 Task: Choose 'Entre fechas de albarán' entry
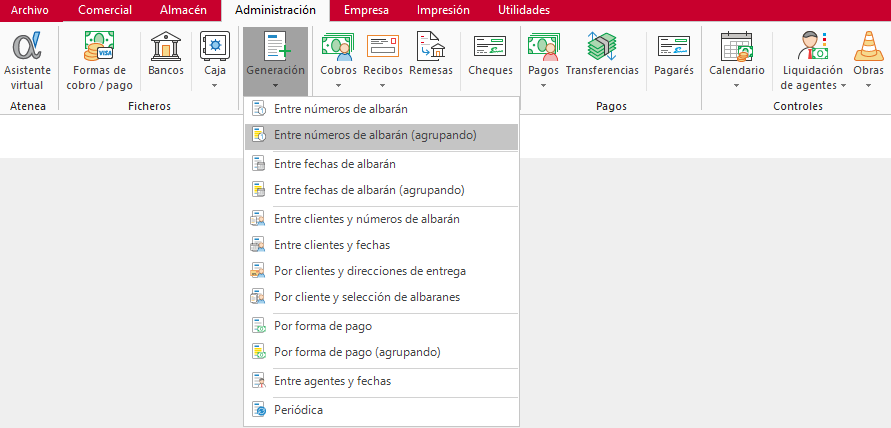(381, 164)
